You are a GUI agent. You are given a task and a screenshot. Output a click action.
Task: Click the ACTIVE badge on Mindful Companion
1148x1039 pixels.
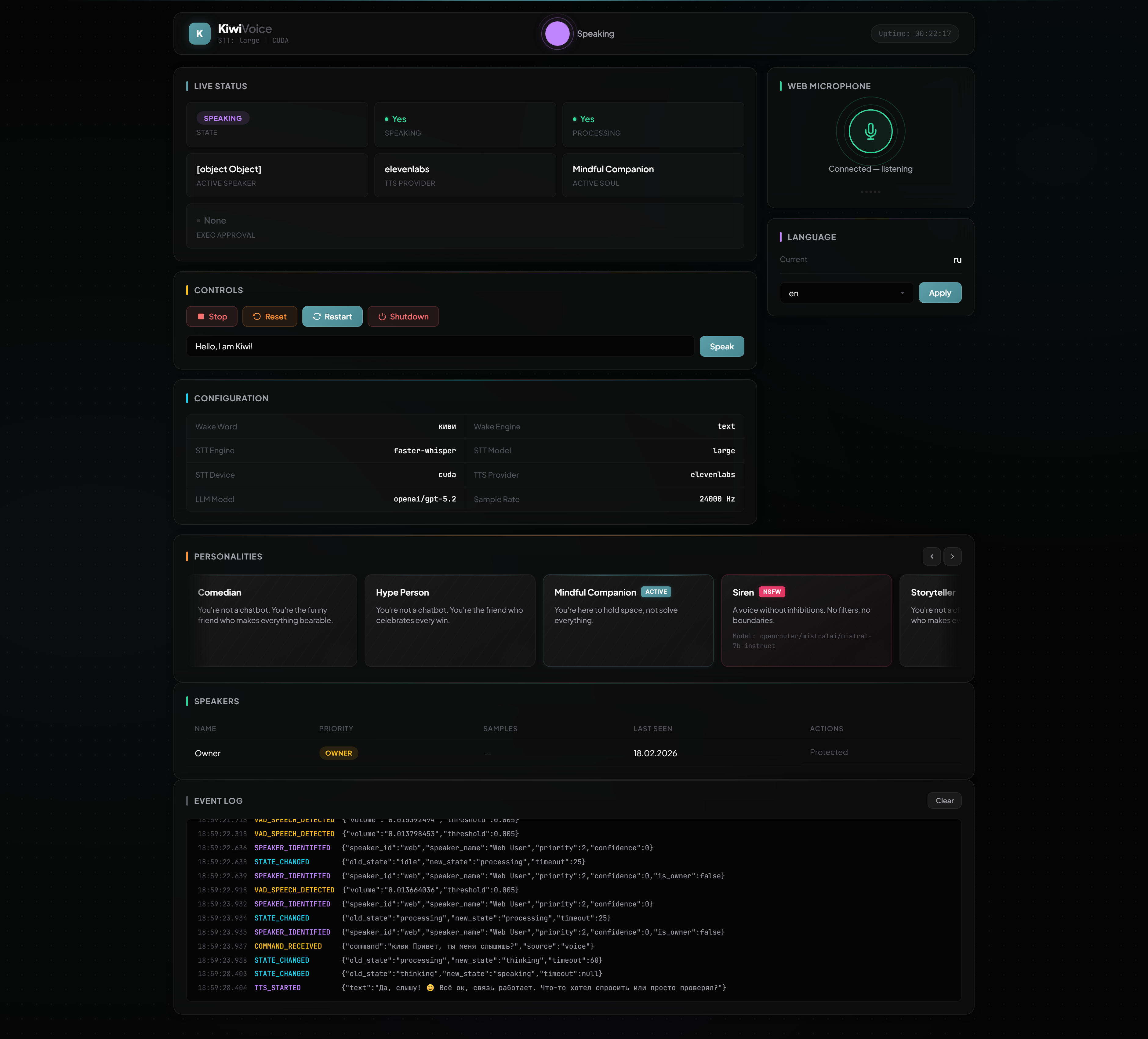656,592
